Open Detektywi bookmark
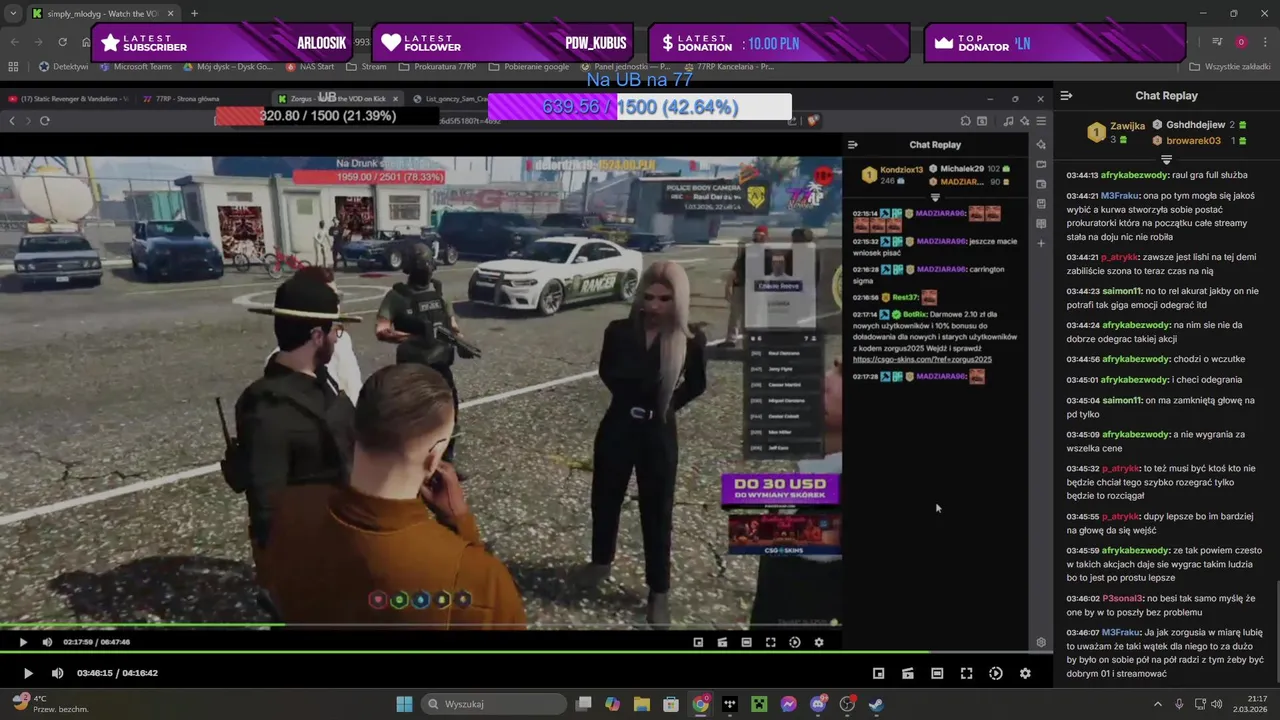Screen dimensions: 1280x720 point(63,67)
